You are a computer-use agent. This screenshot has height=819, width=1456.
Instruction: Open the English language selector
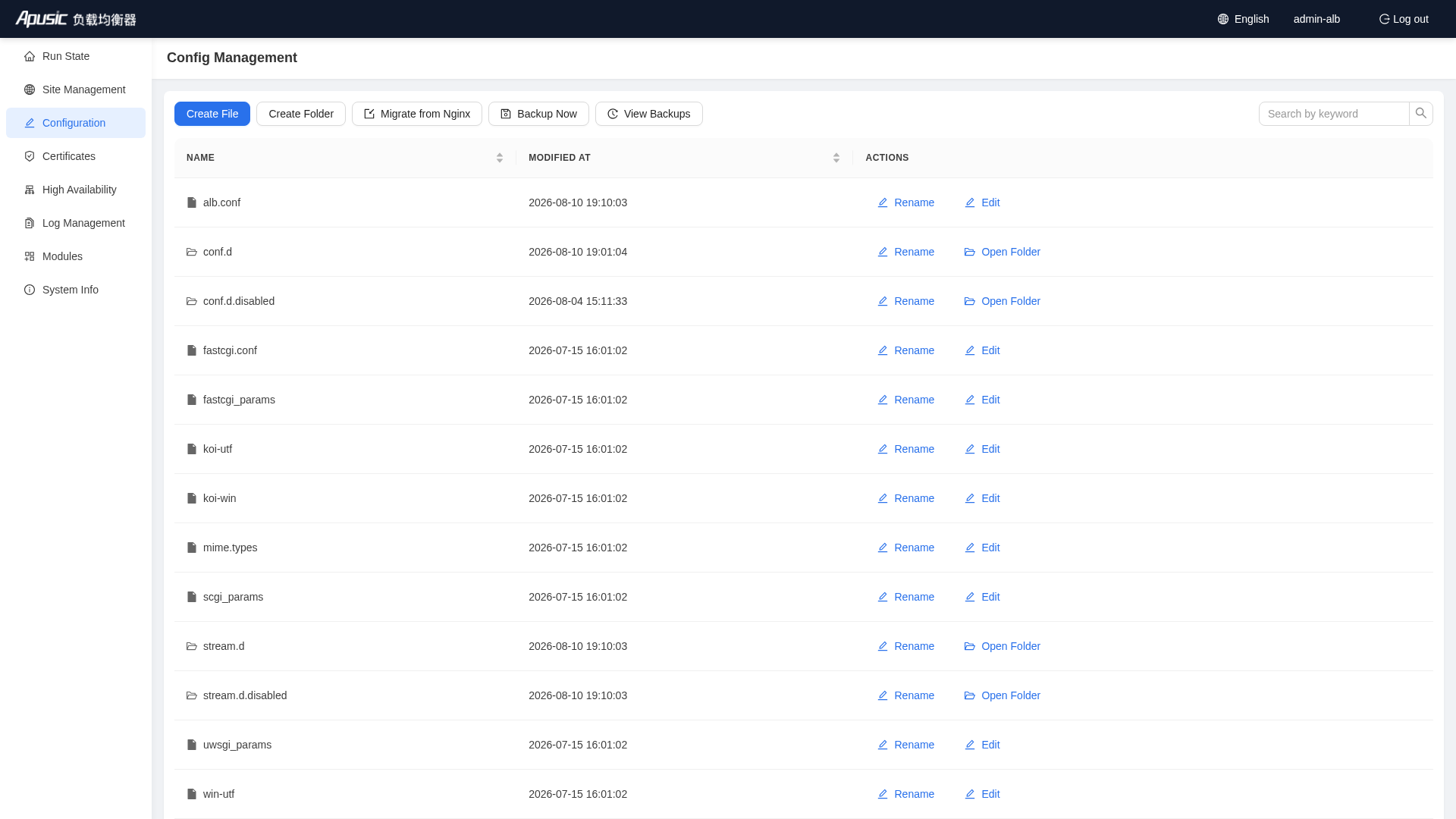1244,19
